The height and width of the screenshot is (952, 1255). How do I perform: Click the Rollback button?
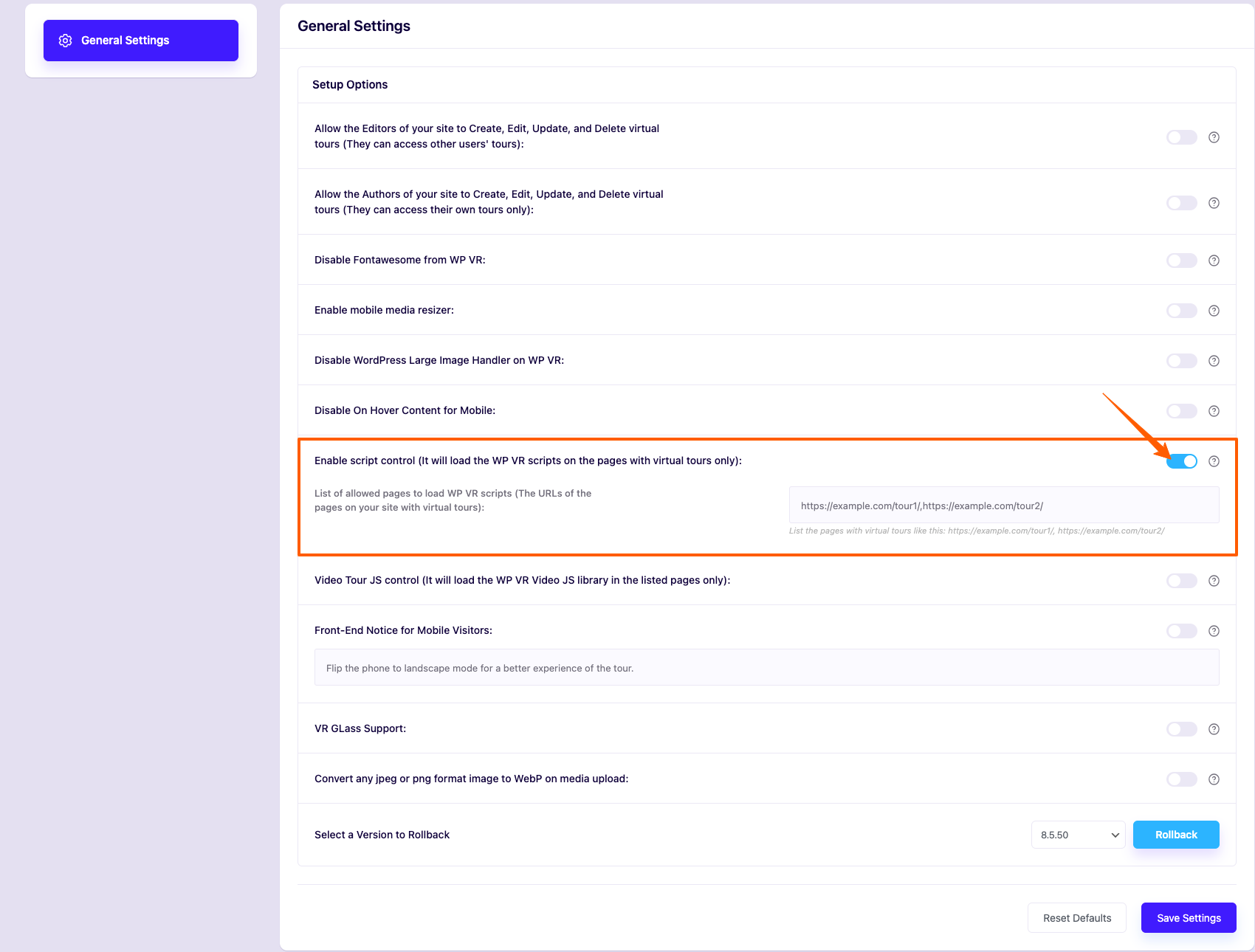pos(1176,835)
